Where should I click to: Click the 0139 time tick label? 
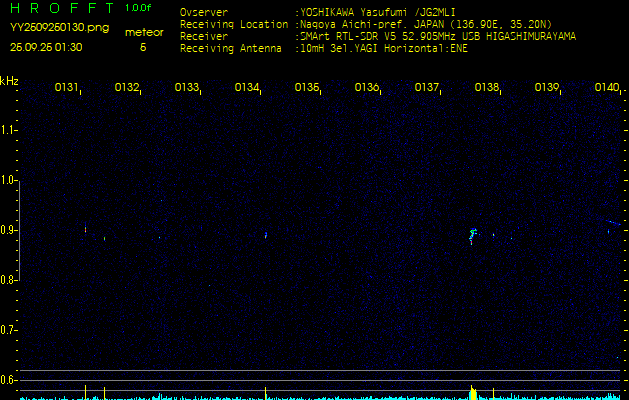click(546, 87)
